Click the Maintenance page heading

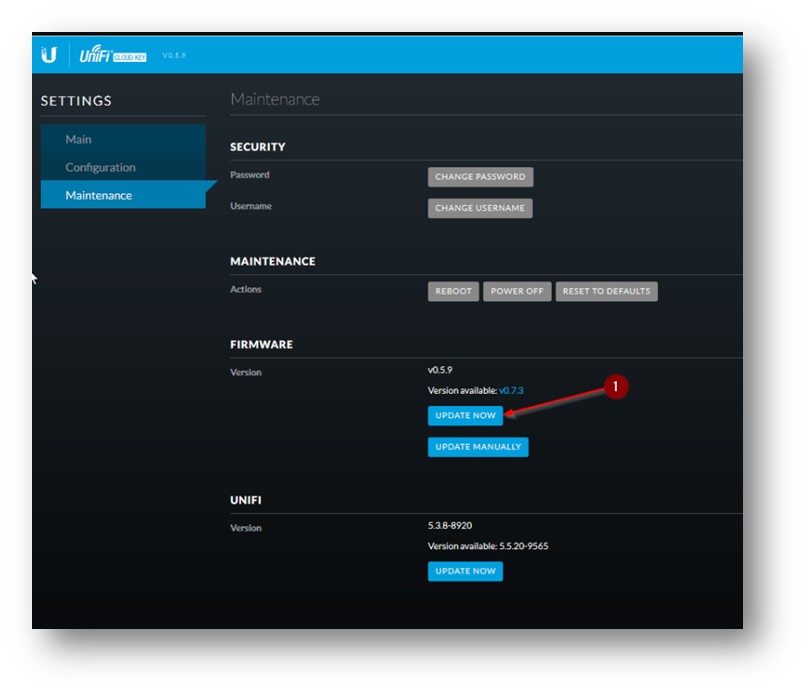pos(275,99)
